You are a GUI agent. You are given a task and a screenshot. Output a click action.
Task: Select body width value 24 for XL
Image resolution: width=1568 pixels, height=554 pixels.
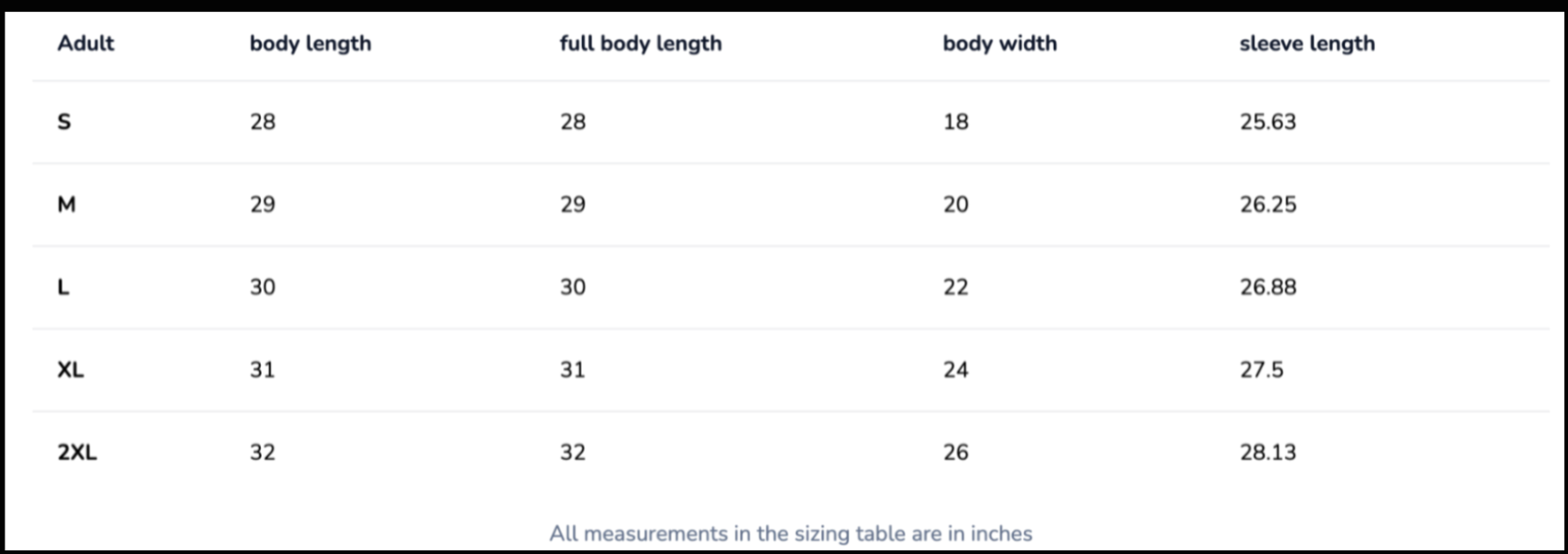coord(955,370)
